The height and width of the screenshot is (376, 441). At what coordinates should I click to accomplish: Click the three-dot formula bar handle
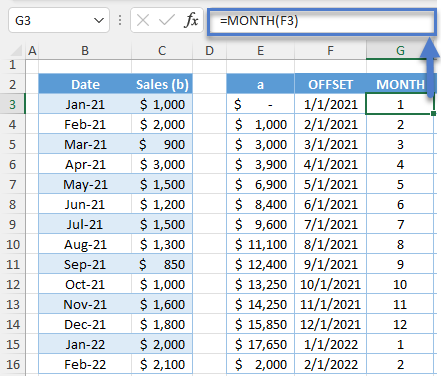pos(120,20)
